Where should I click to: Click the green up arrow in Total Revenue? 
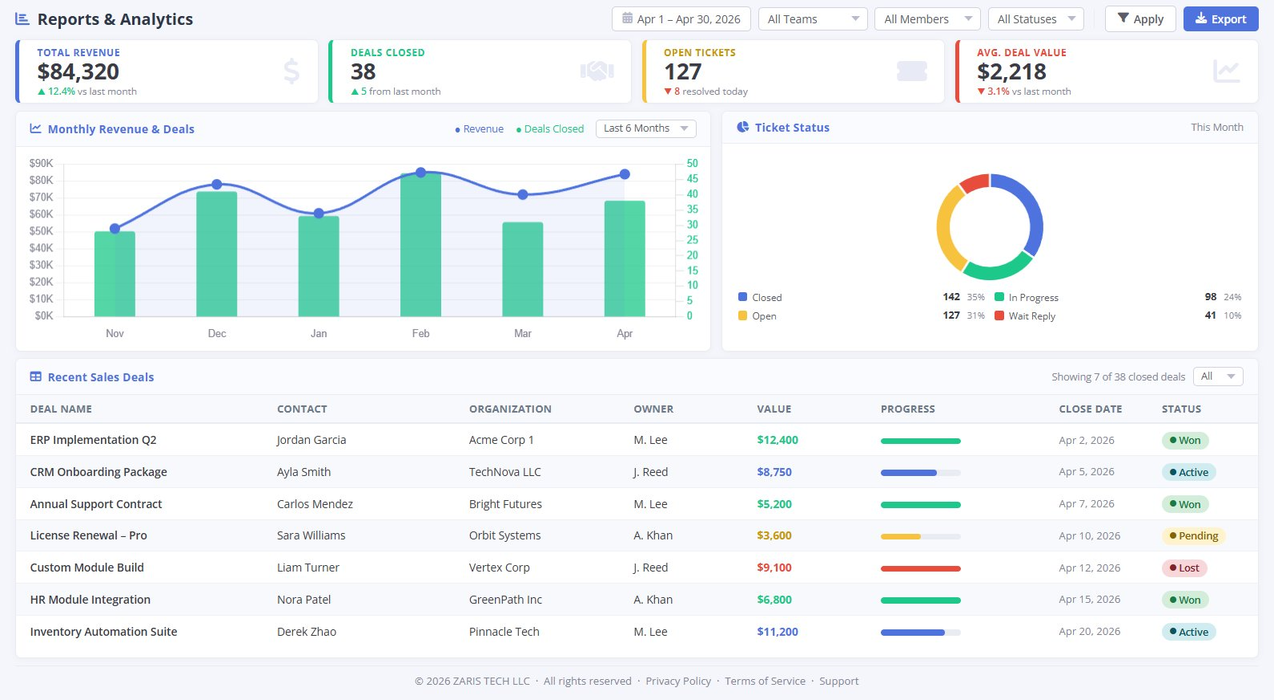click(x=41, y=91)
